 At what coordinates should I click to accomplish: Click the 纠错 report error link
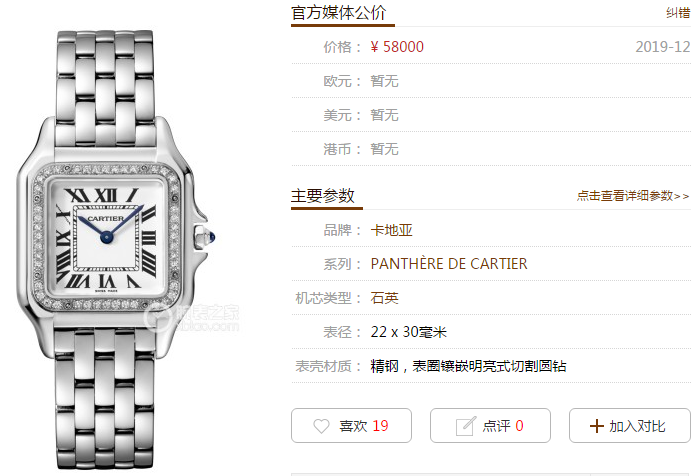[x=678, y=13]
